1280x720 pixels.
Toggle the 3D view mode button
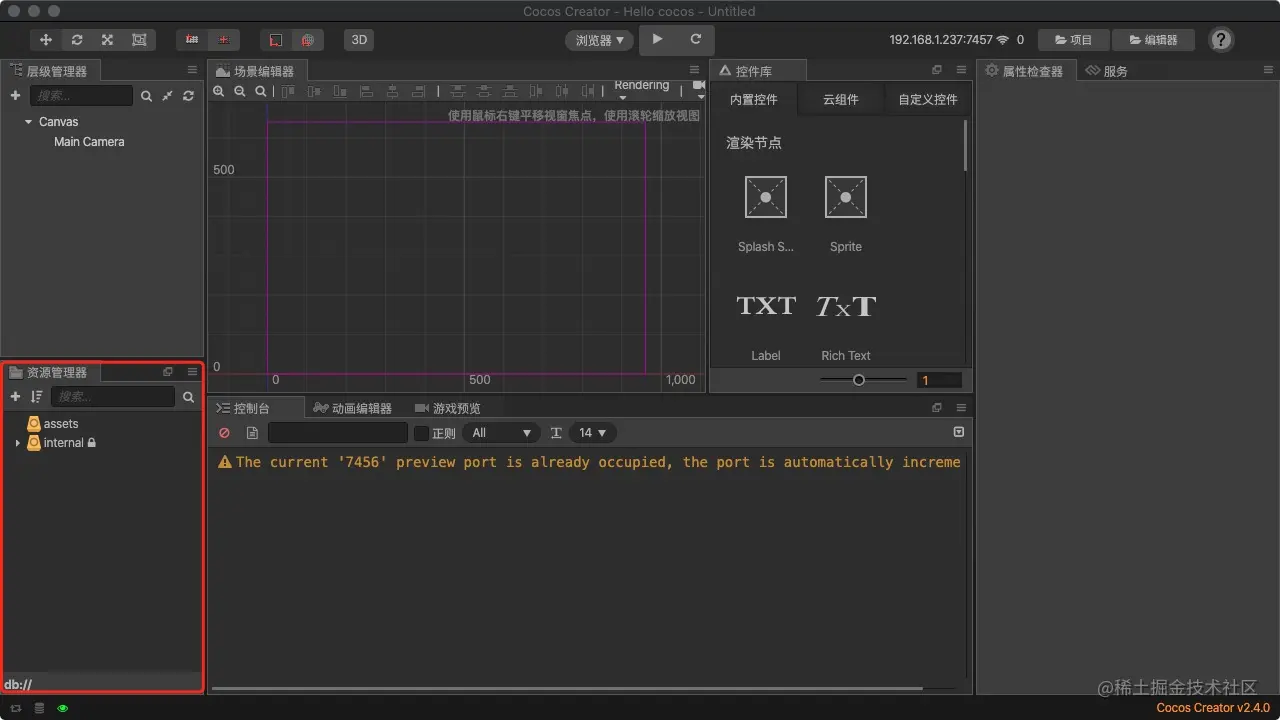coord(359,40)
